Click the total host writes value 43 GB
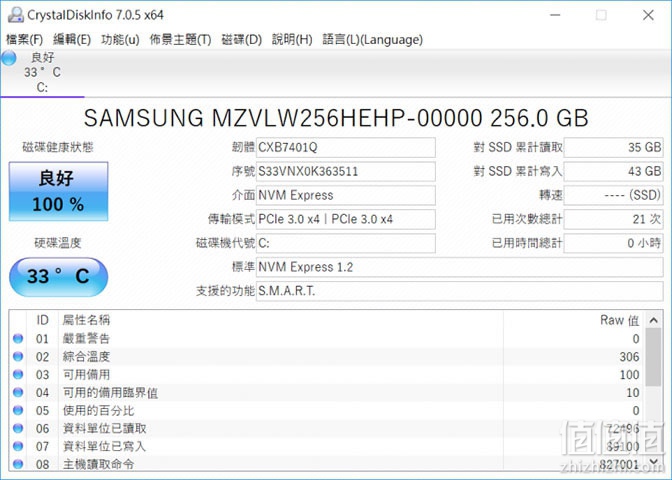Image resolution: width=672 pixels, height=480 pixels. [x=613, y=171]
